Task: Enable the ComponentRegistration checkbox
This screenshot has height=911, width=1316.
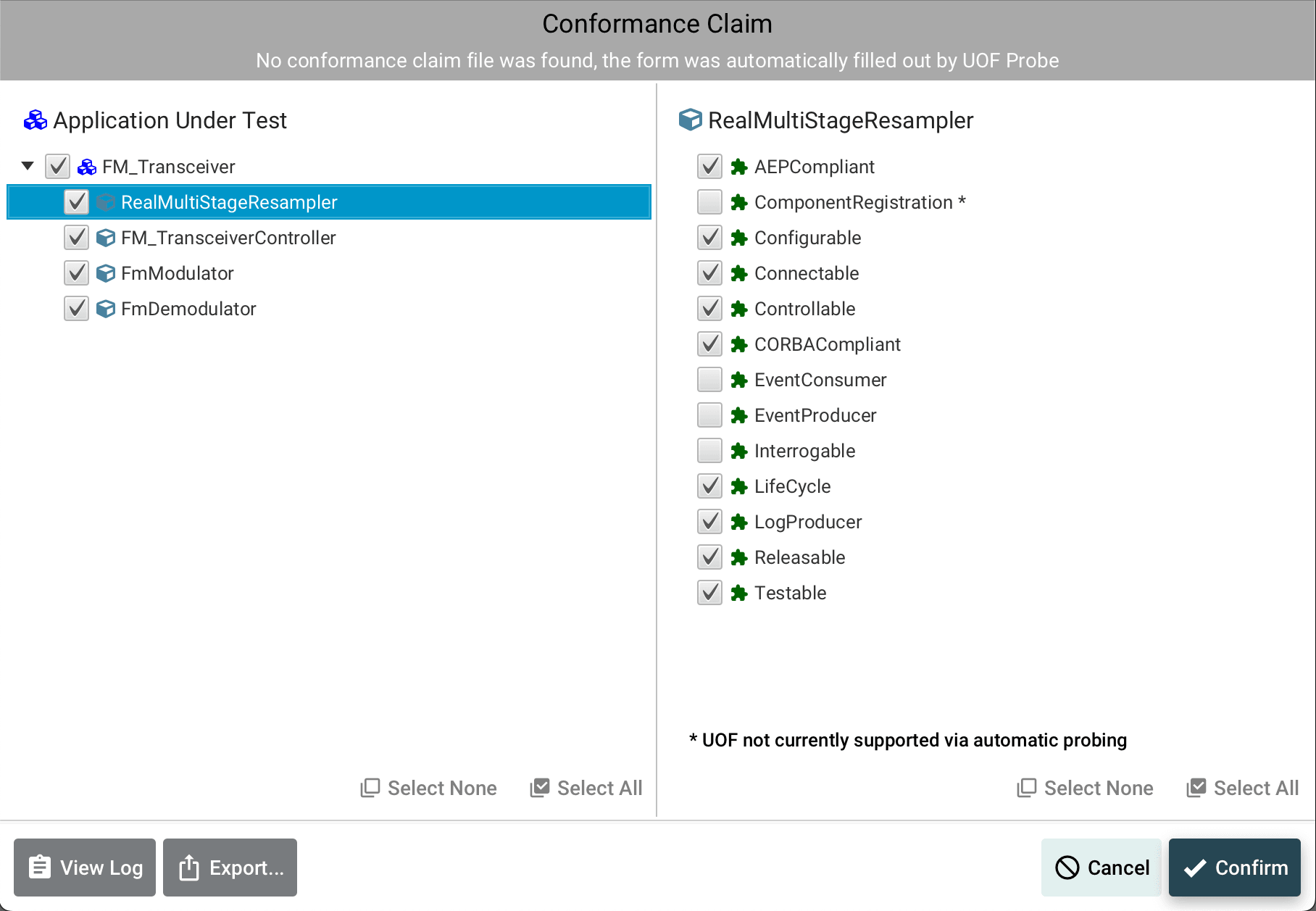Action: pos(709,201)
